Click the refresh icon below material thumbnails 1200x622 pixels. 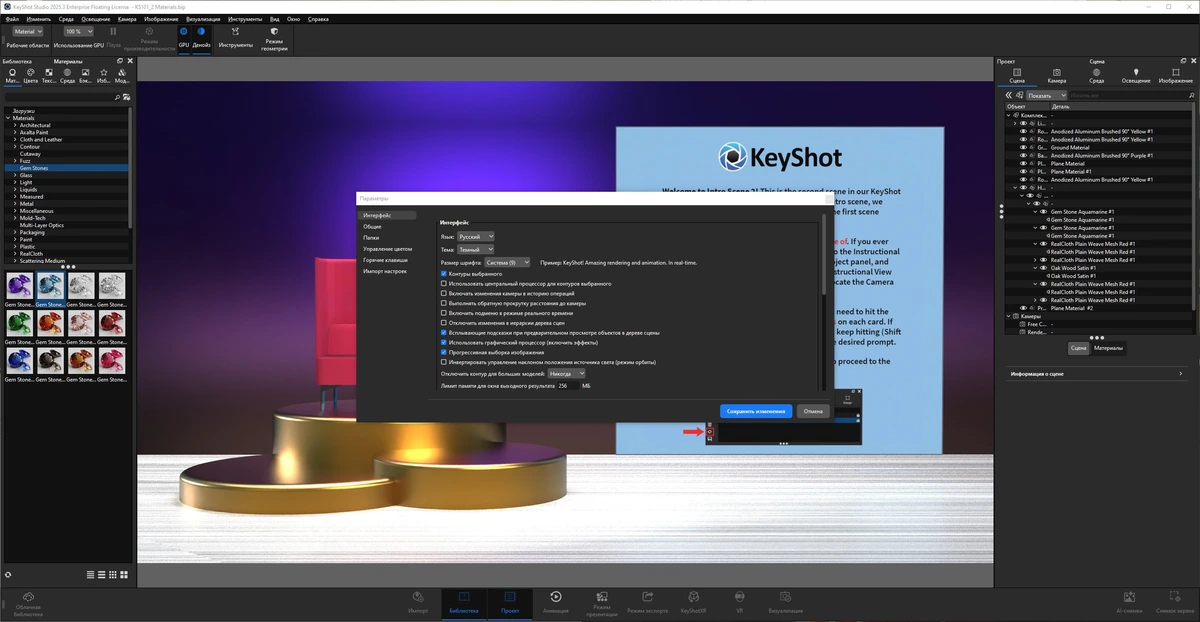pyautogui.click(x=8, y=574)
